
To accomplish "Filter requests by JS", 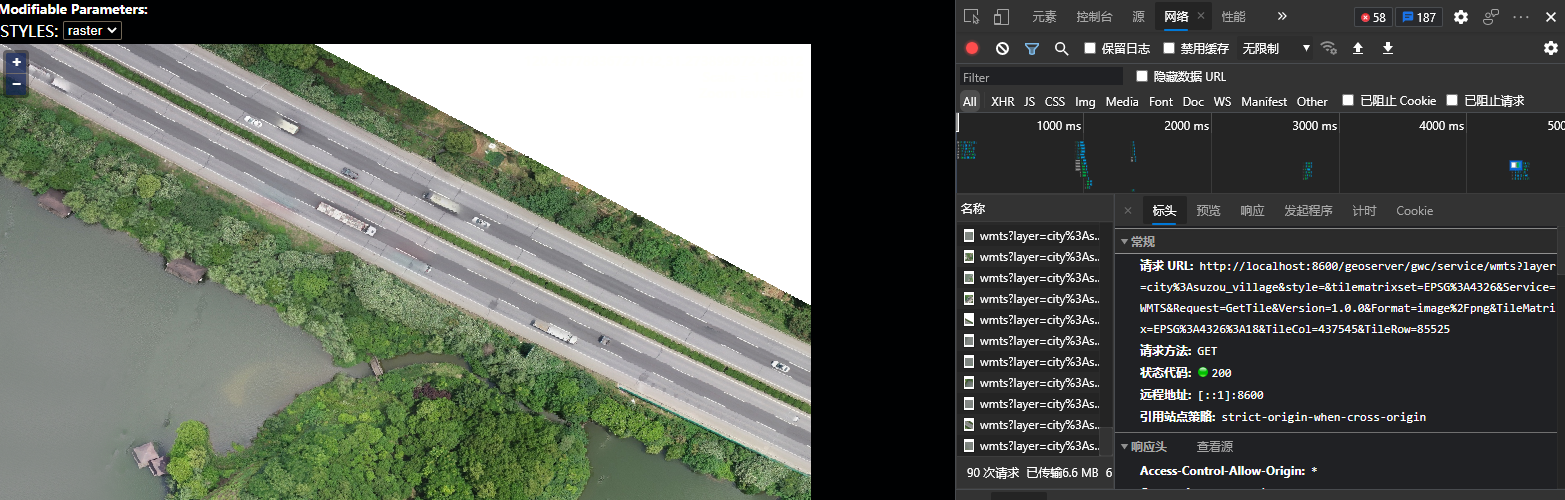I will coord(1029,101).
